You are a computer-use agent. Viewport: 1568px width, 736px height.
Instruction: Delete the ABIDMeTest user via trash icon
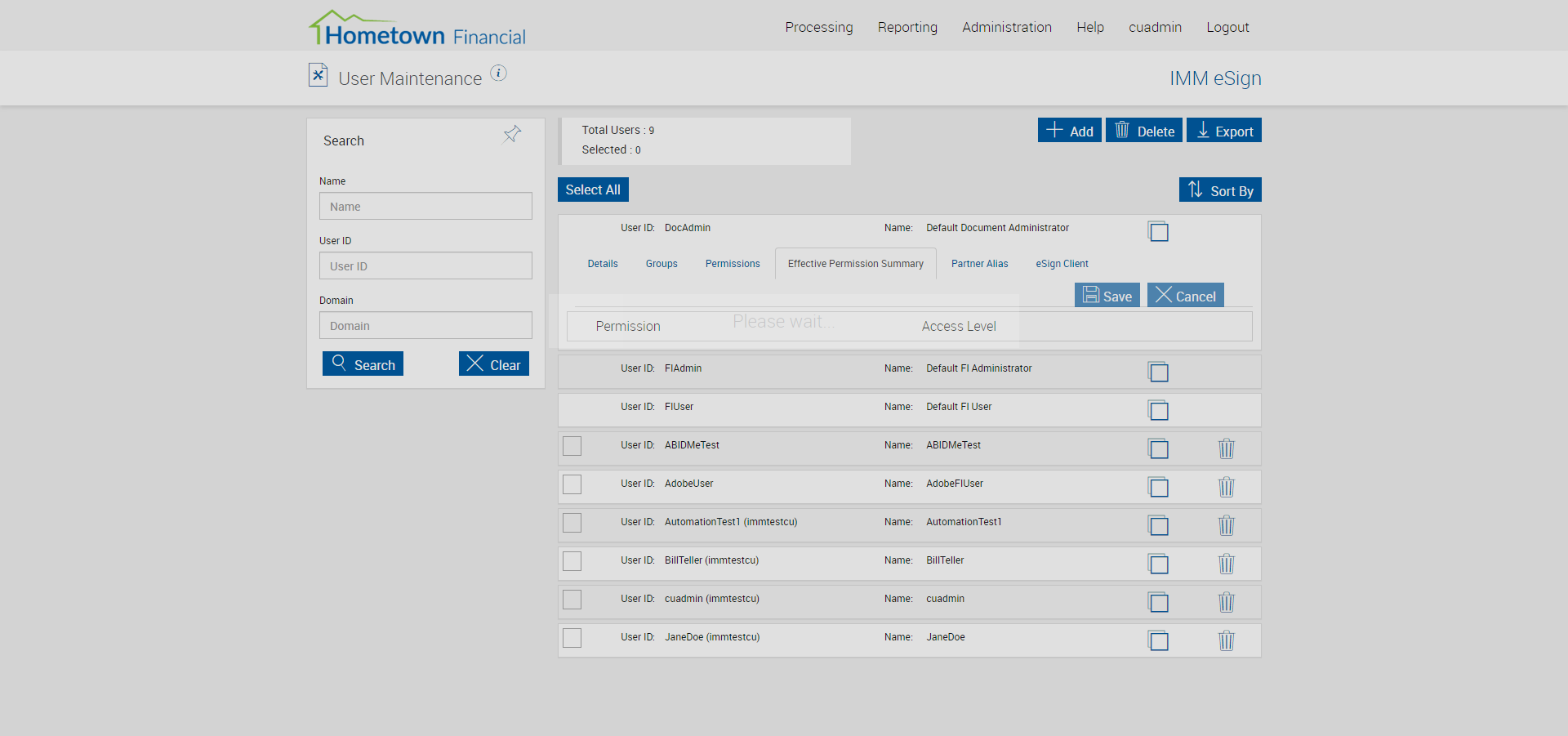[x=1226, y=448]
